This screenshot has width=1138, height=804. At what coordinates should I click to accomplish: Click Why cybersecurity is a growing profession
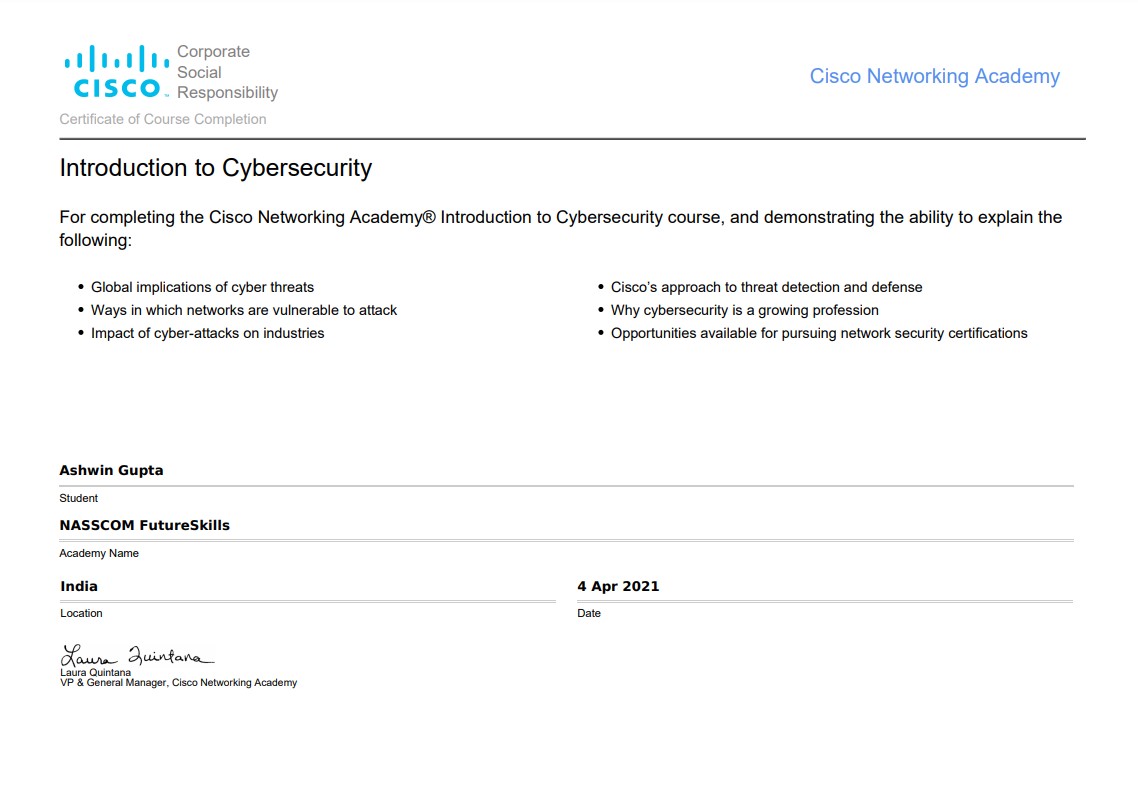pyautogui.click(x=745, y=311)
